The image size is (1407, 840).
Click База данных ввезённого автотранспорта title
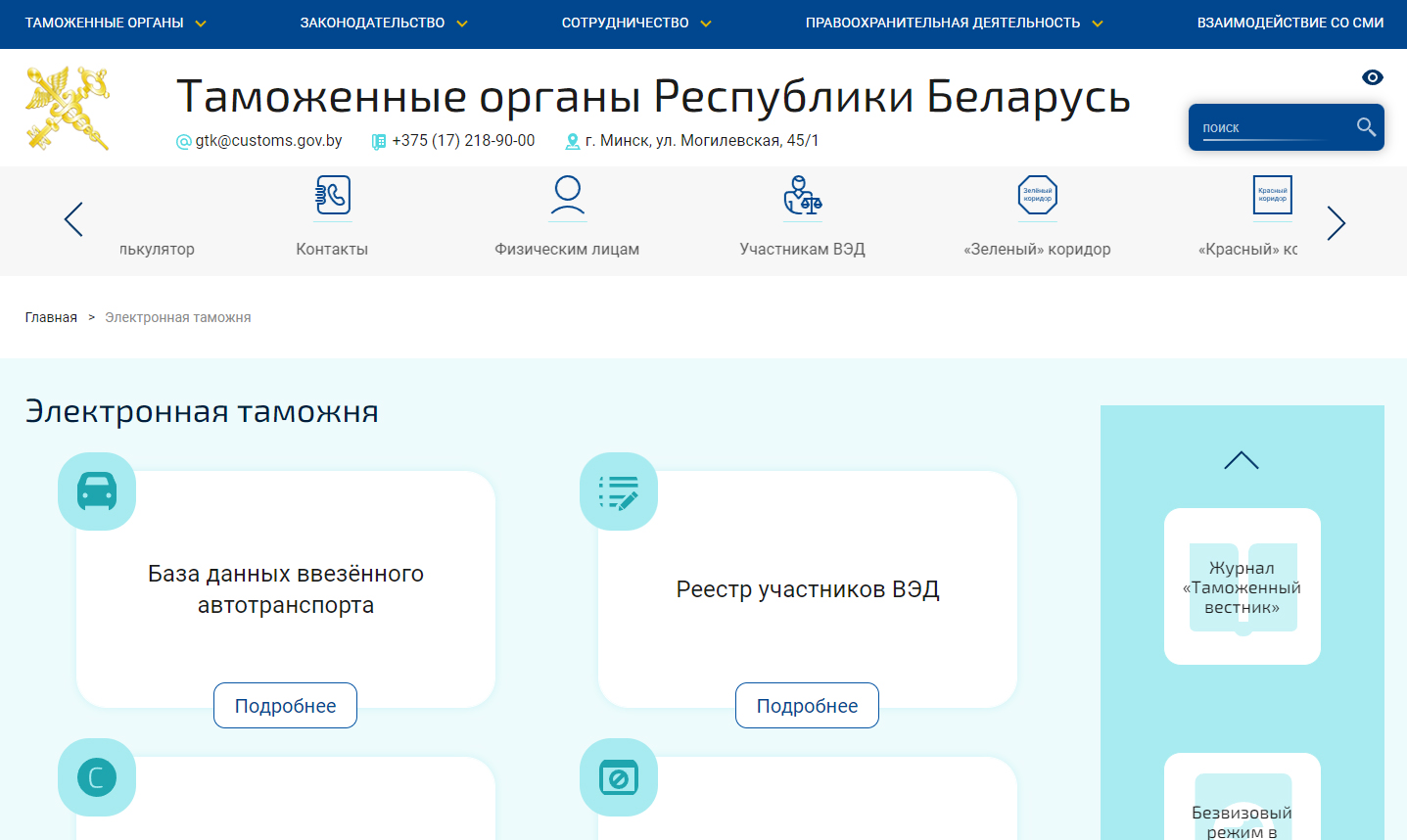[286, 589]
